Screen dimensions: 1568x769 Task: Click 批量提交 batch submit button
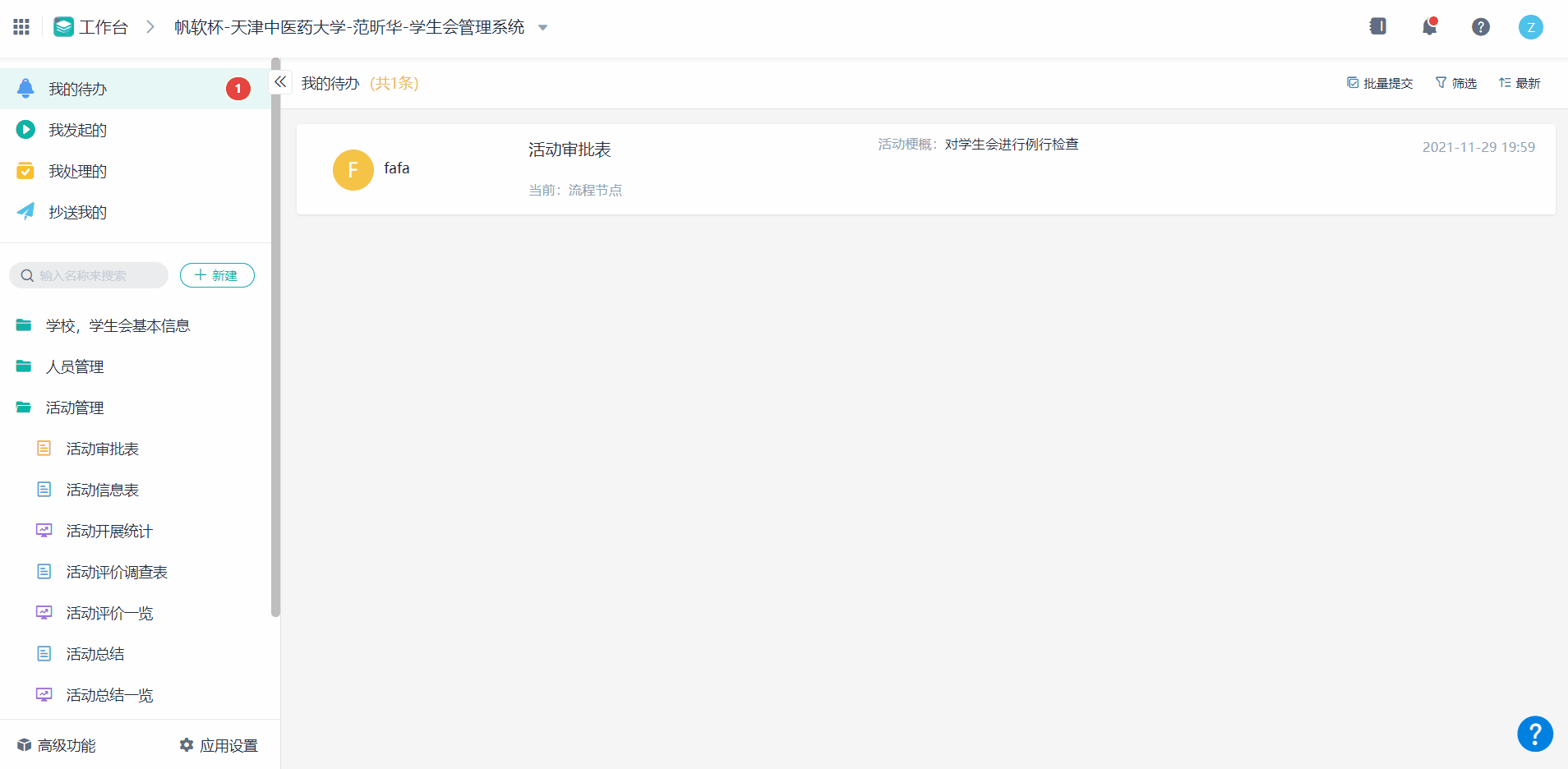tap(1380, 83)
